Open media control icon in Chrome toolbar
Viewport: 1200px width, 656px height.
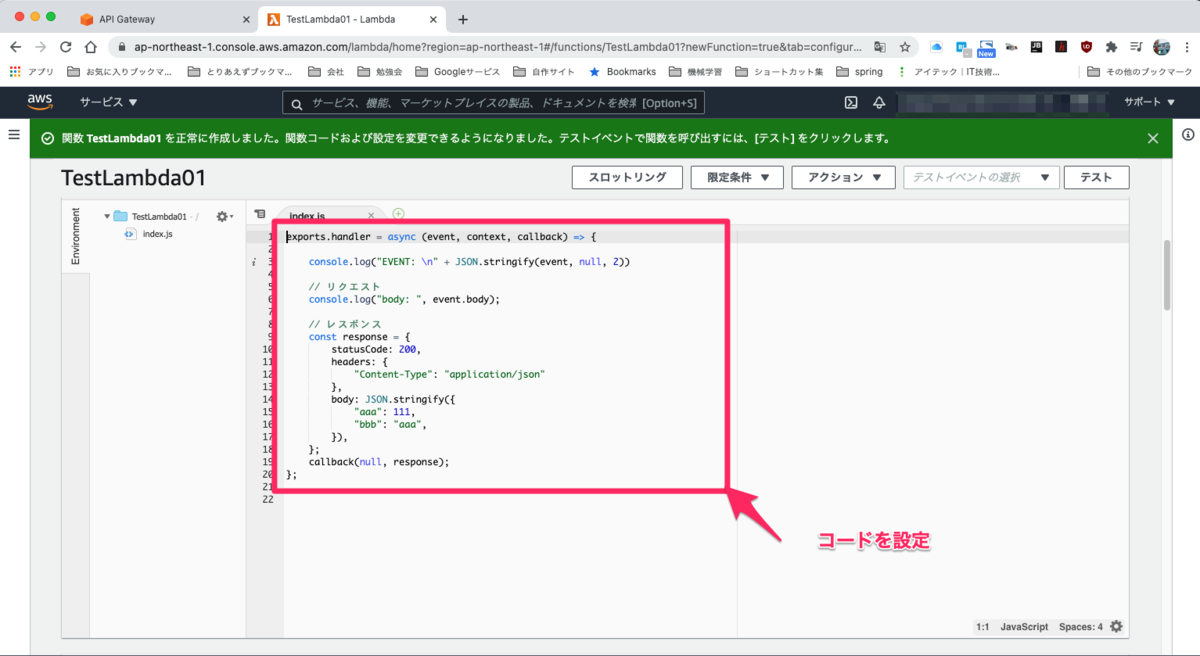click(x=1136, y=47)
